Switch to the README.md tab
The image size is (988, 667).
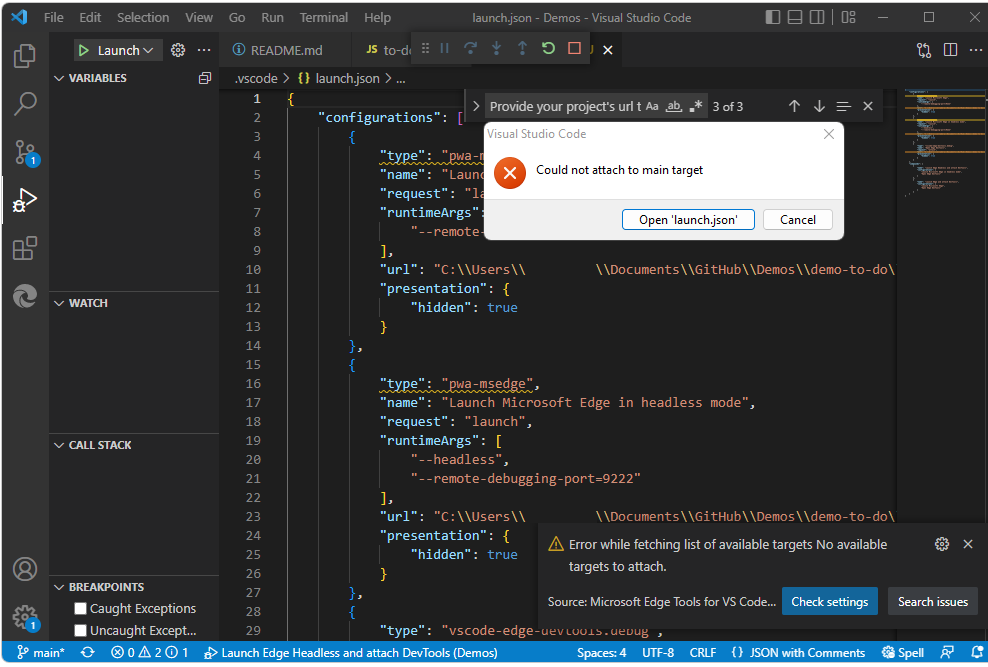tap(286, 50)
